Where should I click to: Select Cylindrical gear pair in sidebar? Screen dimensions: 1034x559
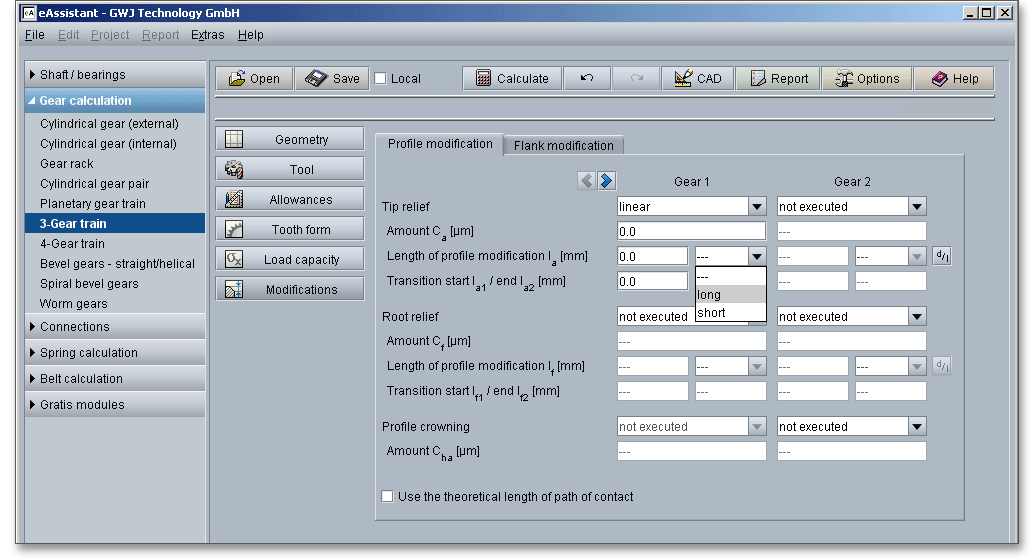[x=95, y=184]
